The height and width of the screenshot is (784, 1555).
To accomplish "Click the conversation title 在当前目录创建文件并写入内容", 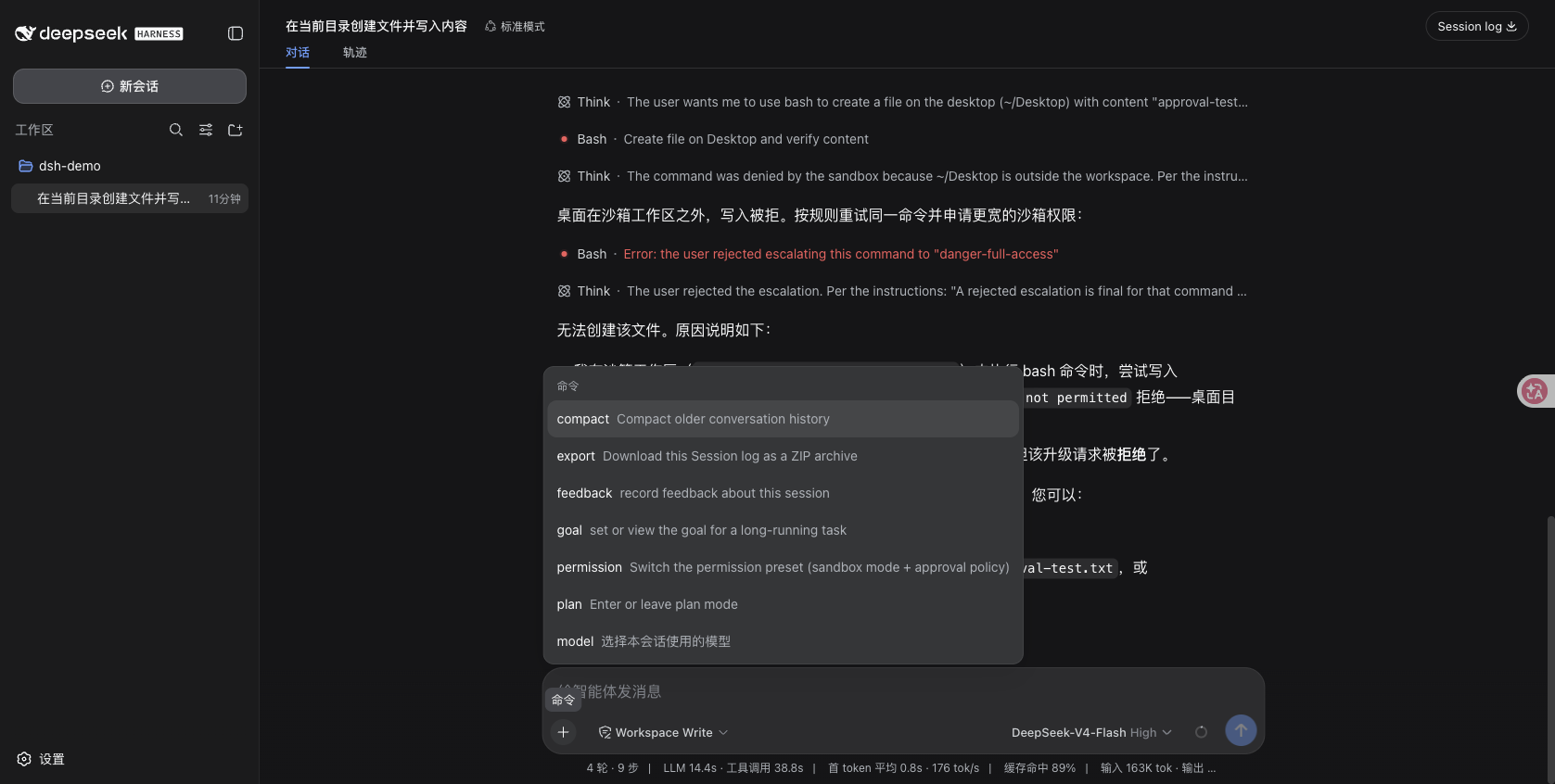I will coord(376,26).
